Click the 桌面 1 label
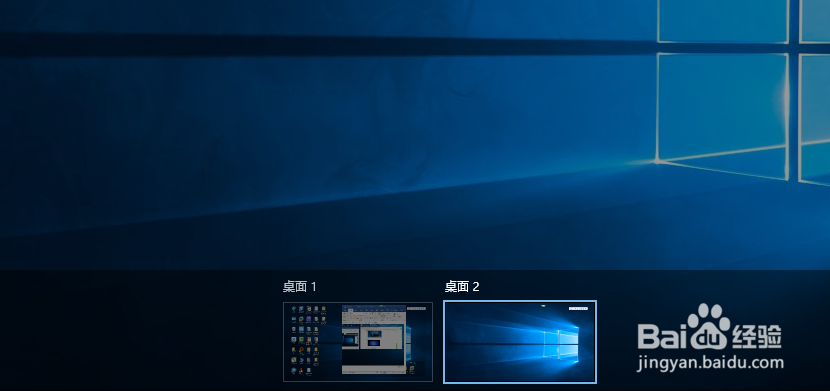The height and width of the screenshot is (391, 830). click(300, 287)
